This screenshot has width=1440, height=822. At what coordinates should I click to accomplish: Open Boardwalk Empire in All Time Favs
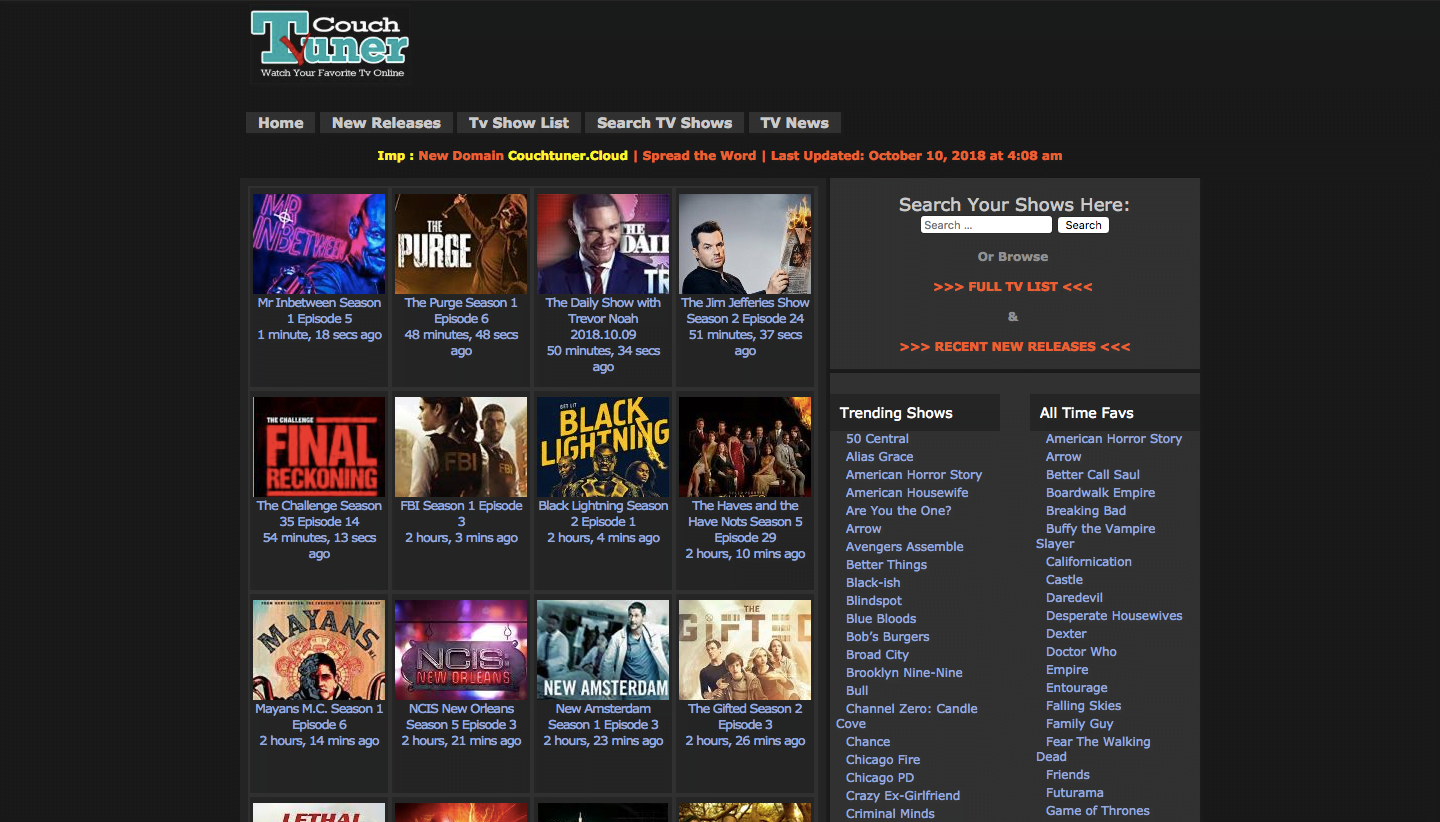tap(1100, 493)
